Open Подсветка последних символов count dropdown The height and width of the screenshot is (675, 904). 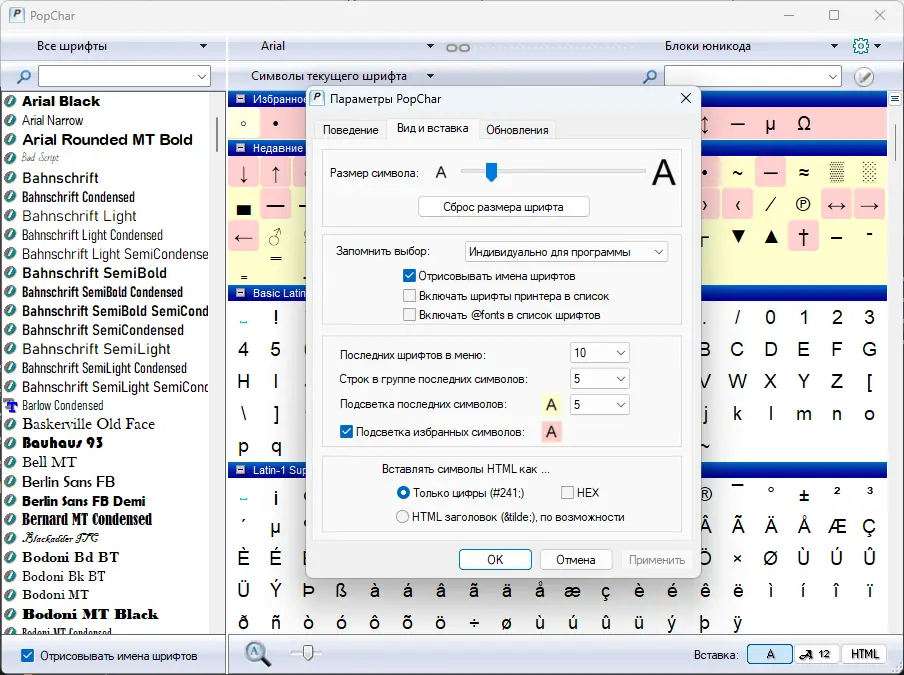coord(600,405)
